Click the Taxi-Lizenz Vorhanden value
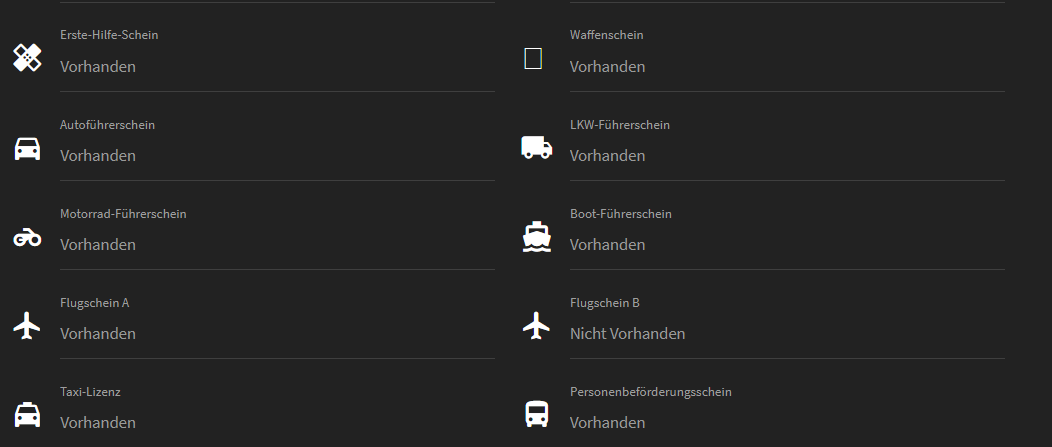The height and width of the screenshot is (447, 1052). [x=98, y=423]
